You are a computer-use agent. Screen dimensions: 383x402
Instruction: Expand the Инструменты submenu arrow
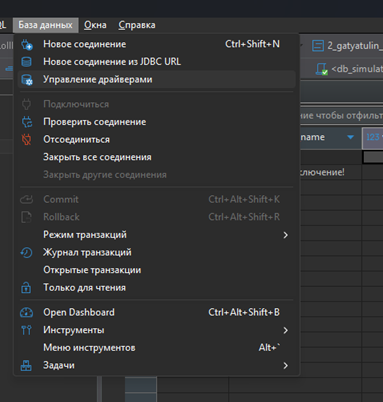coord(285,330)
